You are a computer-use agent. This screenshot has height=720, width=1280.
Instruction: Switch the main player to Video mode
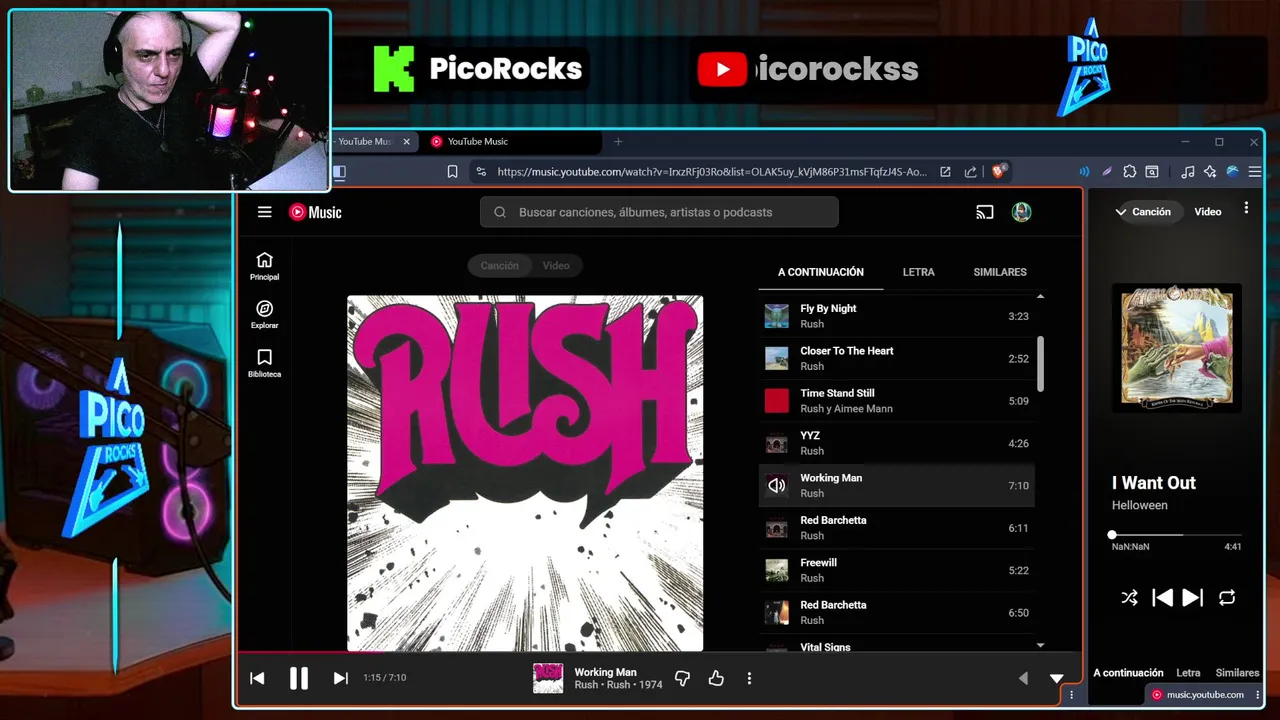pyautogui.click(x=556, y=265)
